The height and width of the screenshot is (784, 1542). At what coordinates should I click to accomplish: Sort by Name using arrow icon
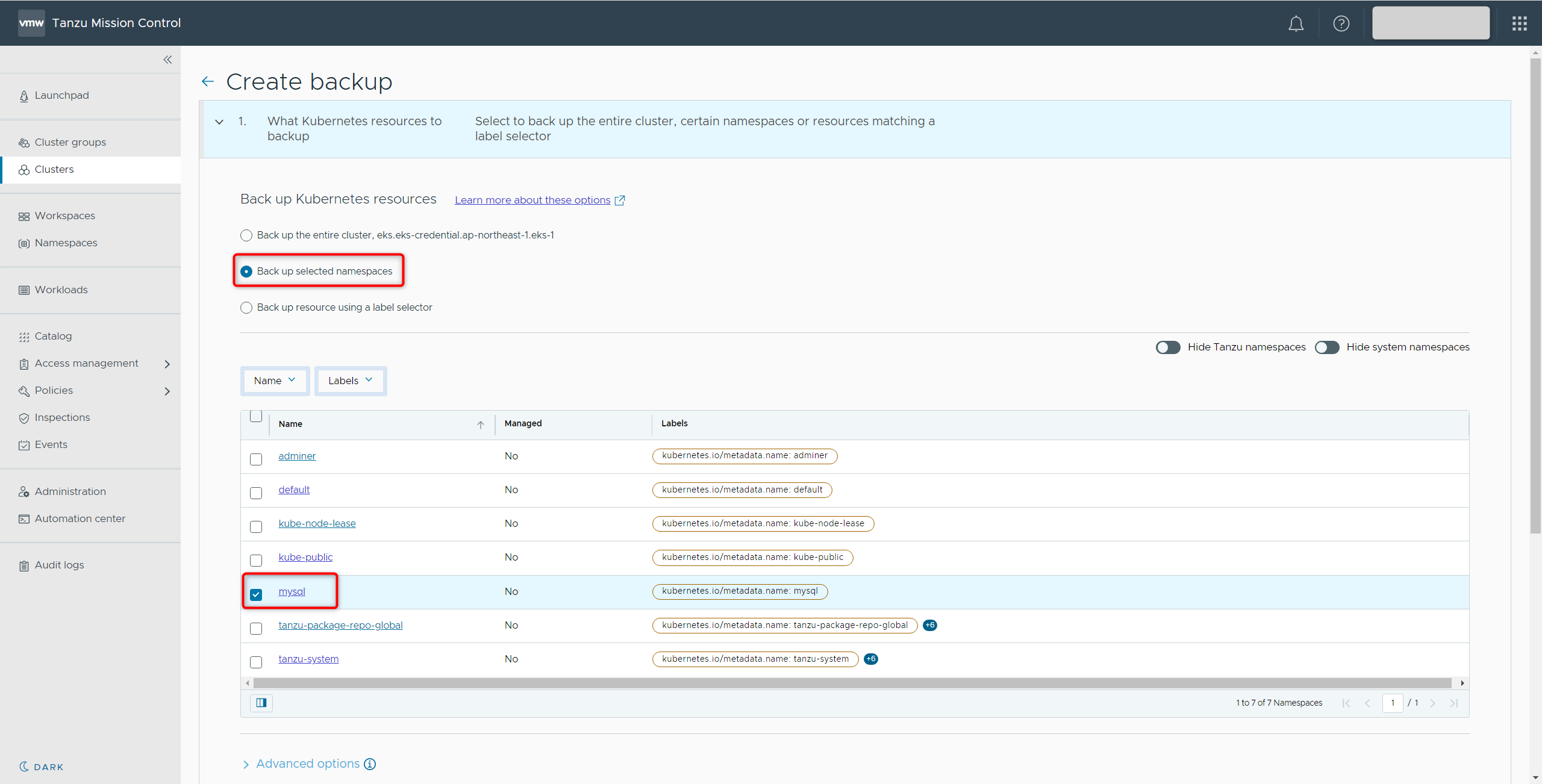[481, 425]
